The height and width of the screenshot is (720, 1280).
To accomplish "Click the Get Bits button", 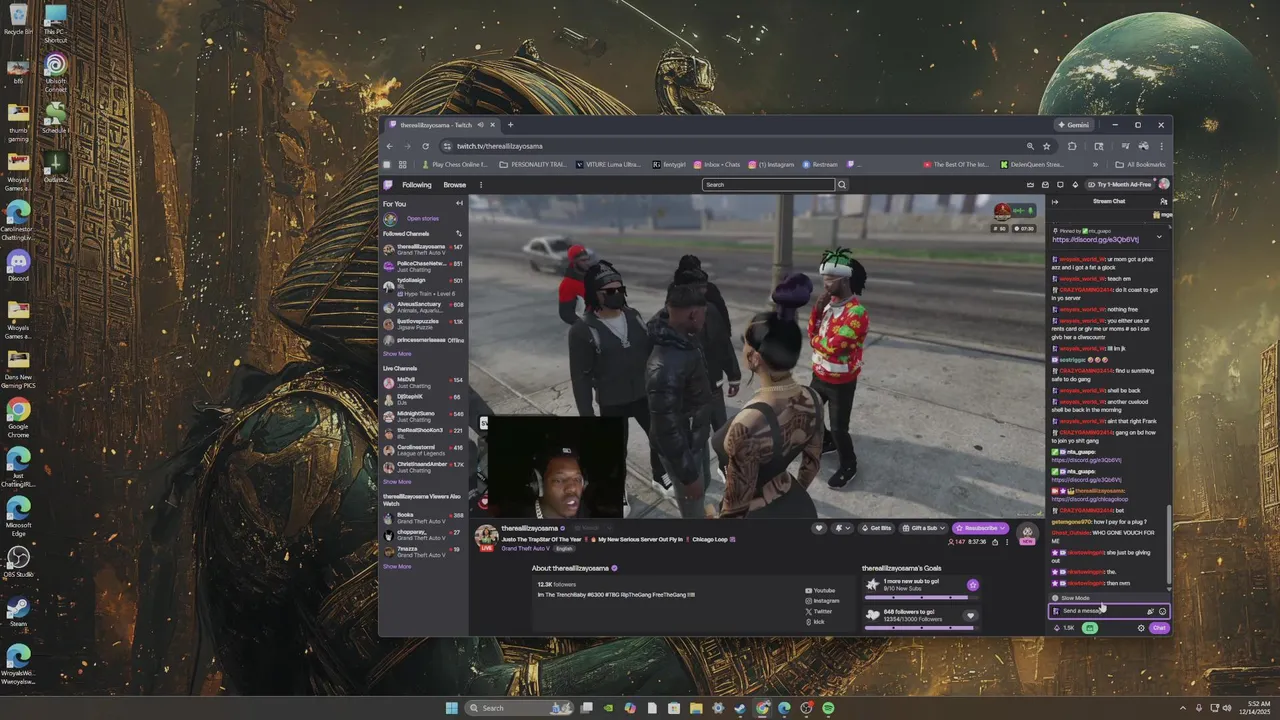I will point(876,528).
